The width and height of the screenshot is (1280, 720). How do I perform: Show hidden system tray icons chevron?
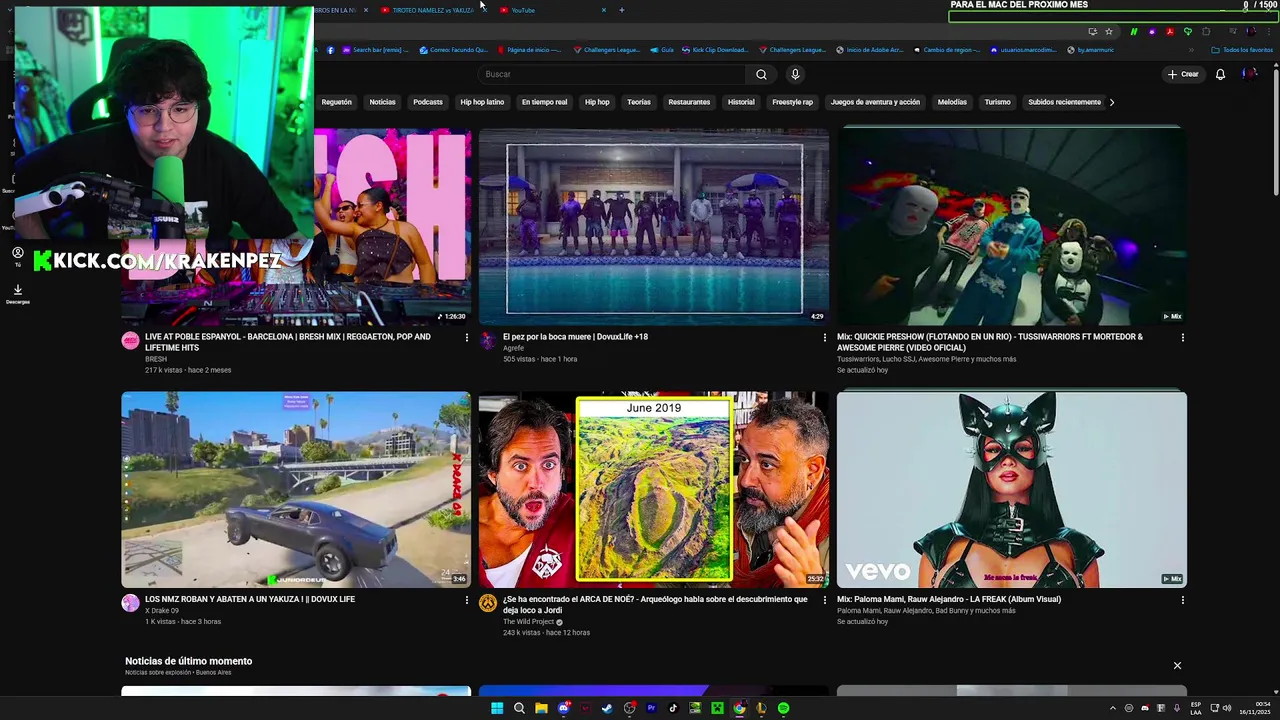(1113, 708)
